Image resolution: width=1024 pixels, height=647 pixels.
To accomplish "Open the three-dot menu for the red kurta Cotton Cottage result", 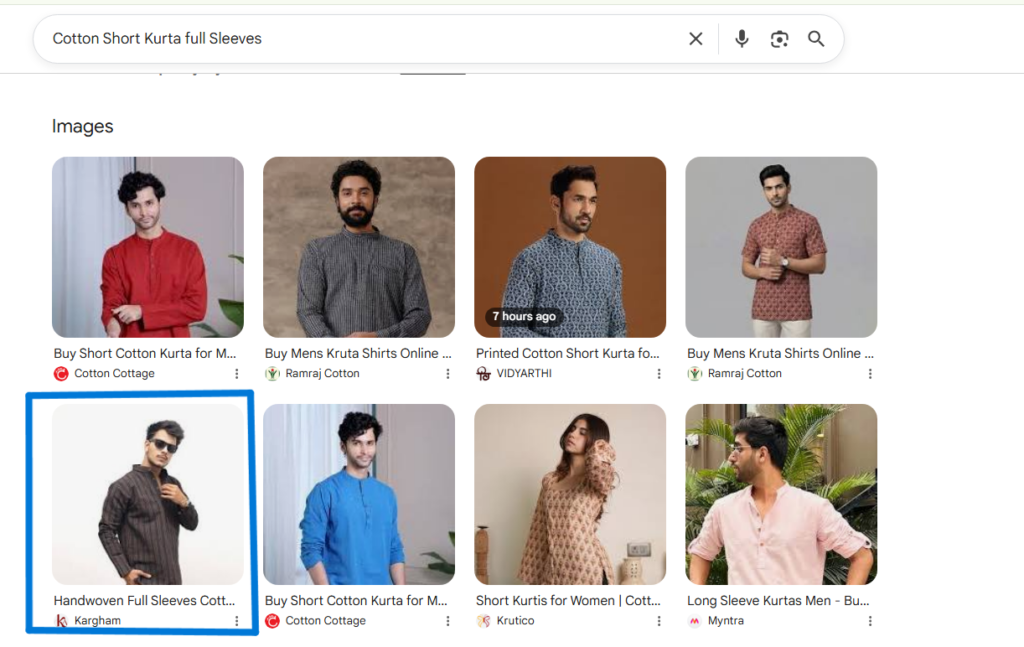I will tap(236, 373).
